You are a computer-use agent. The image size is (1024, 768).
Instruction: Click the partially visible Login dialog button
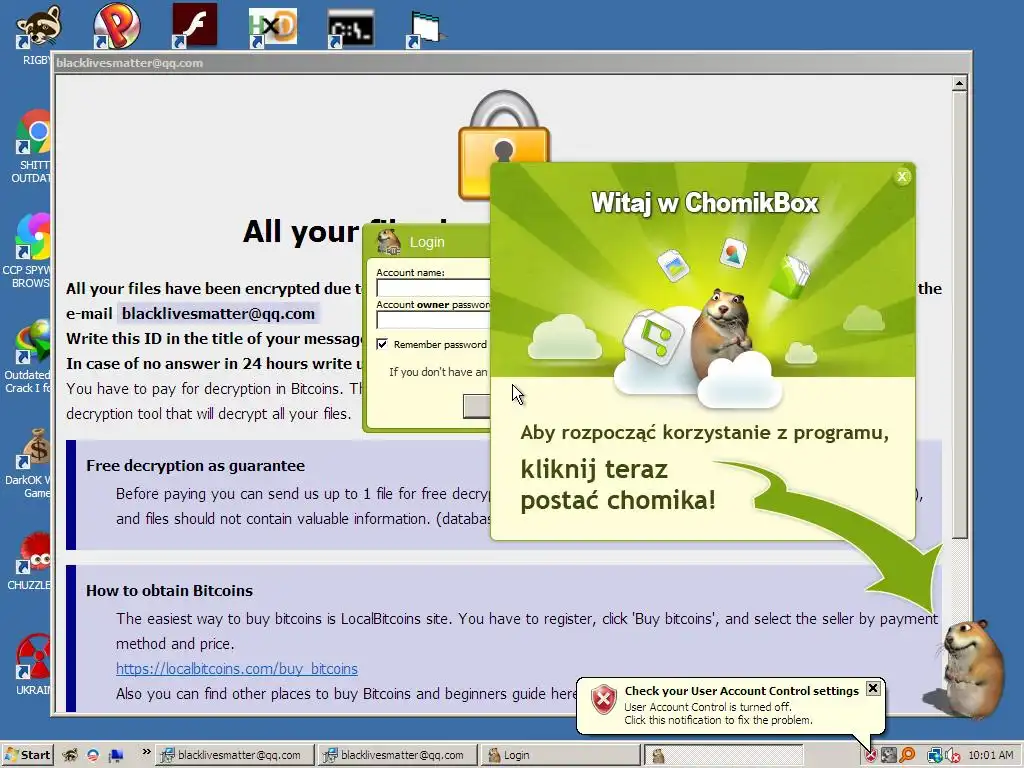(x=477, y=406)
